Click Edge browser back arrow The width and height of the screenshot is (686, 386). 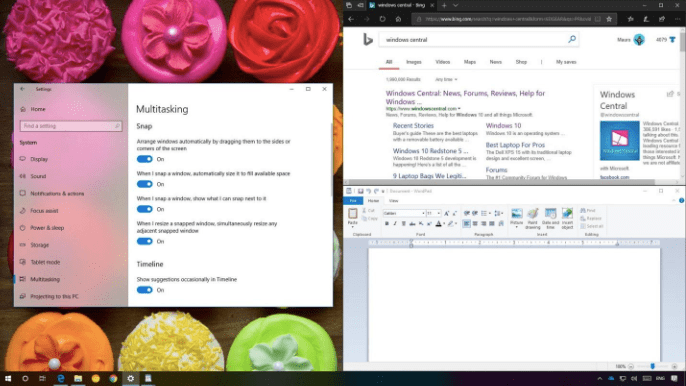point(351,19)
